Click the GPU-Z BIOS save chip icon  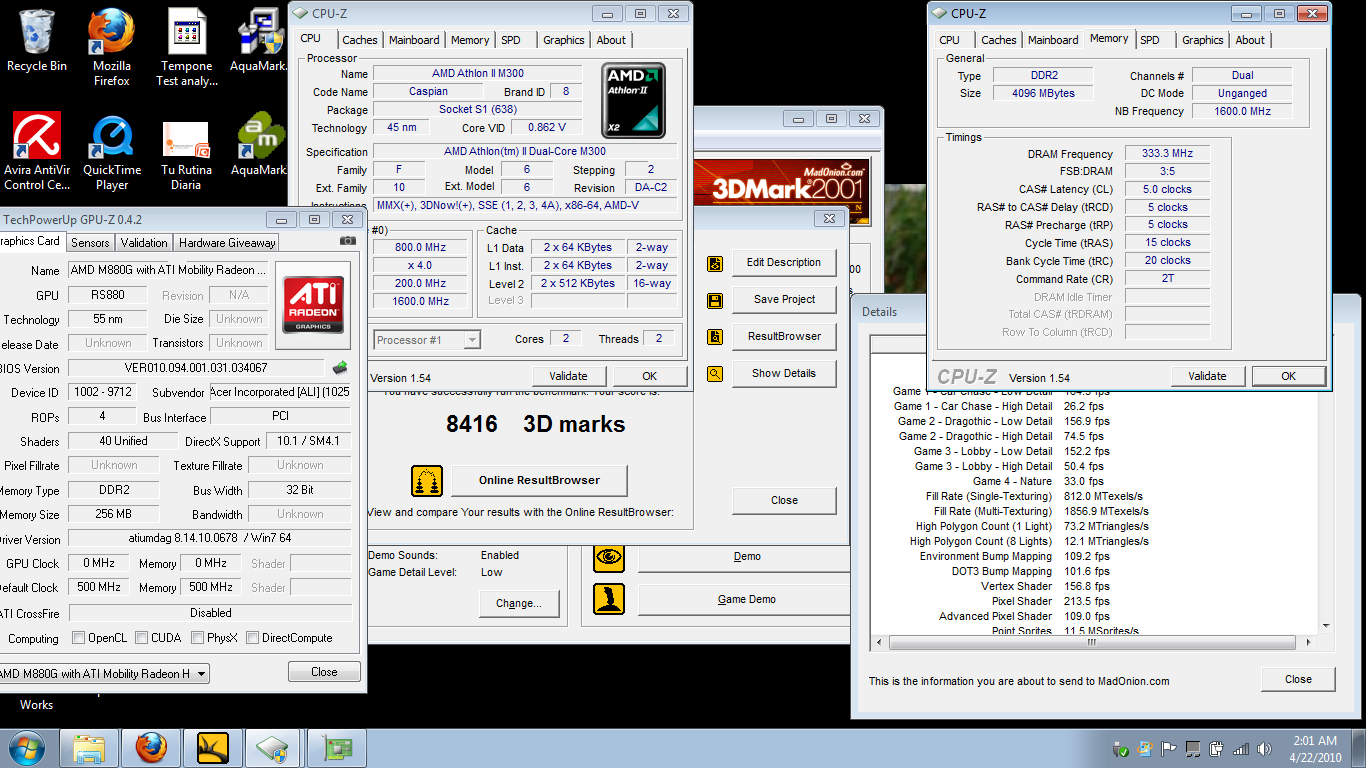tap(340, 368)
